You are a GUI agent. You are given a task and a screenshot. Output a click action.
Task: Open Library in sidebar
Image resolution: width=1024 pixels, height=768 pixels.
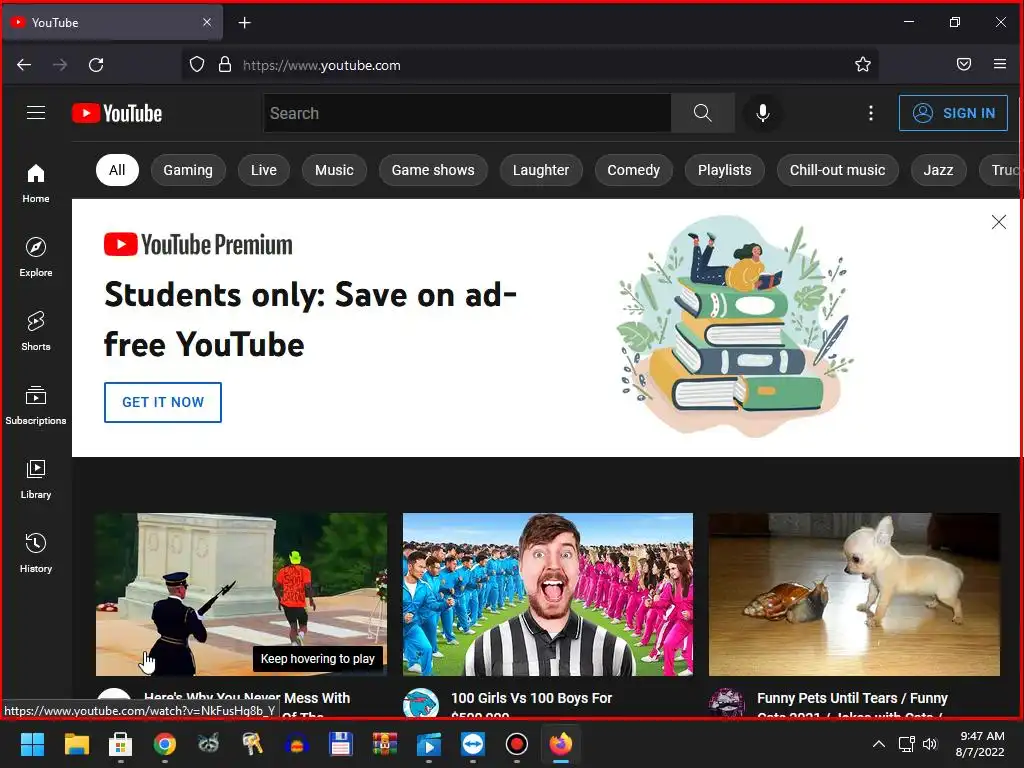pos(36,479)
